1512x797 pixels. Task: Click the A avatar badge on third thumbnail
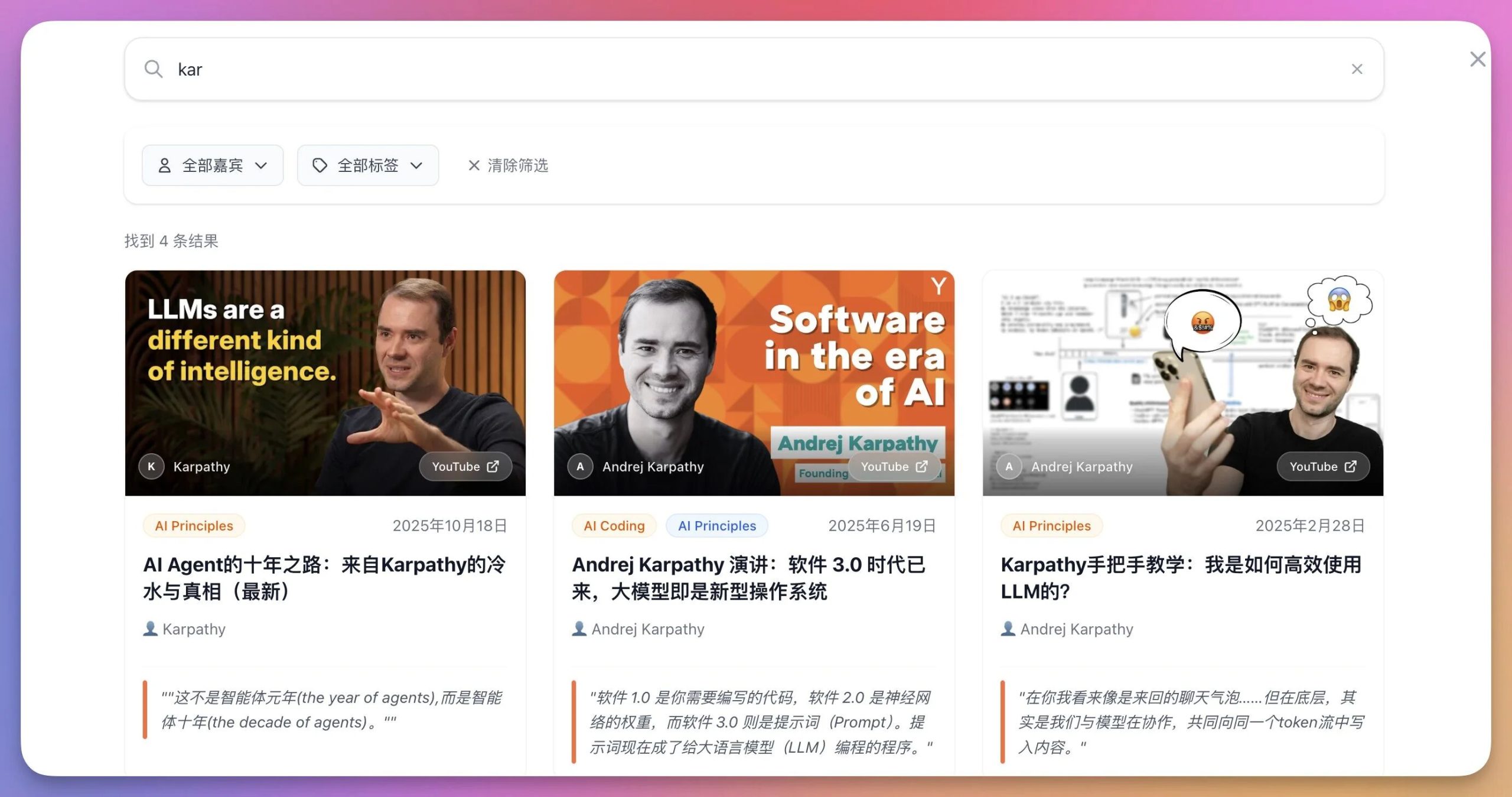[x=1009, y=467]
